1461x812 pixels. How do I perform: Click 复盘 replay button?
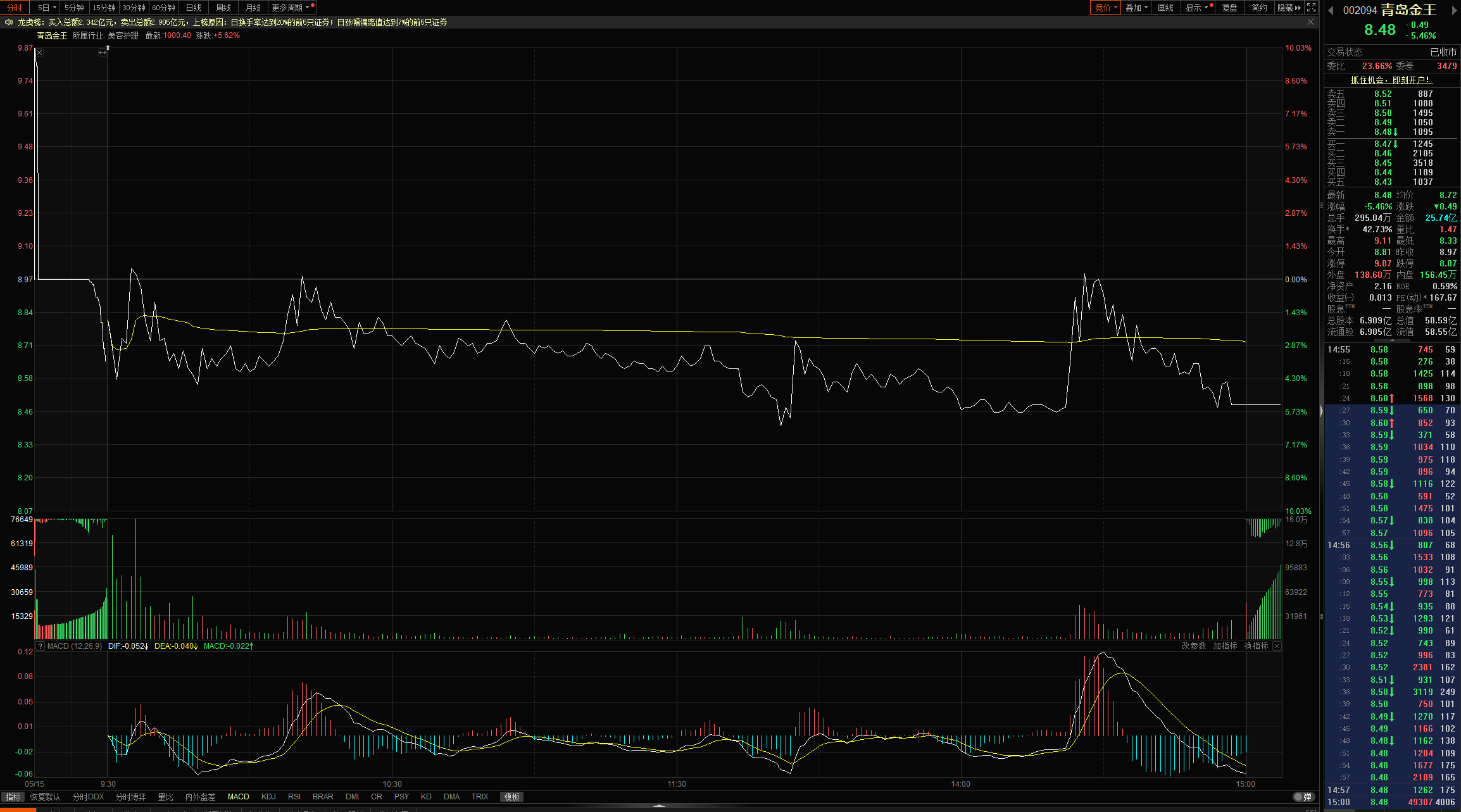tap(1229, 8)
